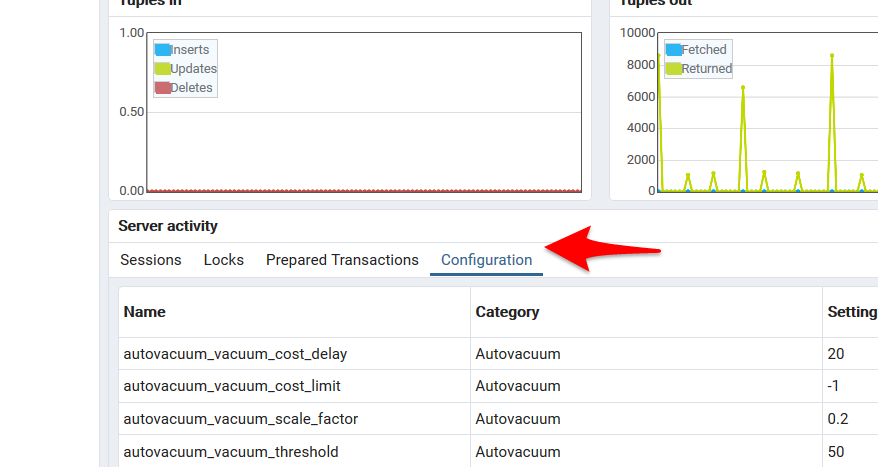Click the autovacuum_vacuum_threshold name cell
The width and height of the screenshot is (878, 467).
pyautogui.click(x=230, y=452)
